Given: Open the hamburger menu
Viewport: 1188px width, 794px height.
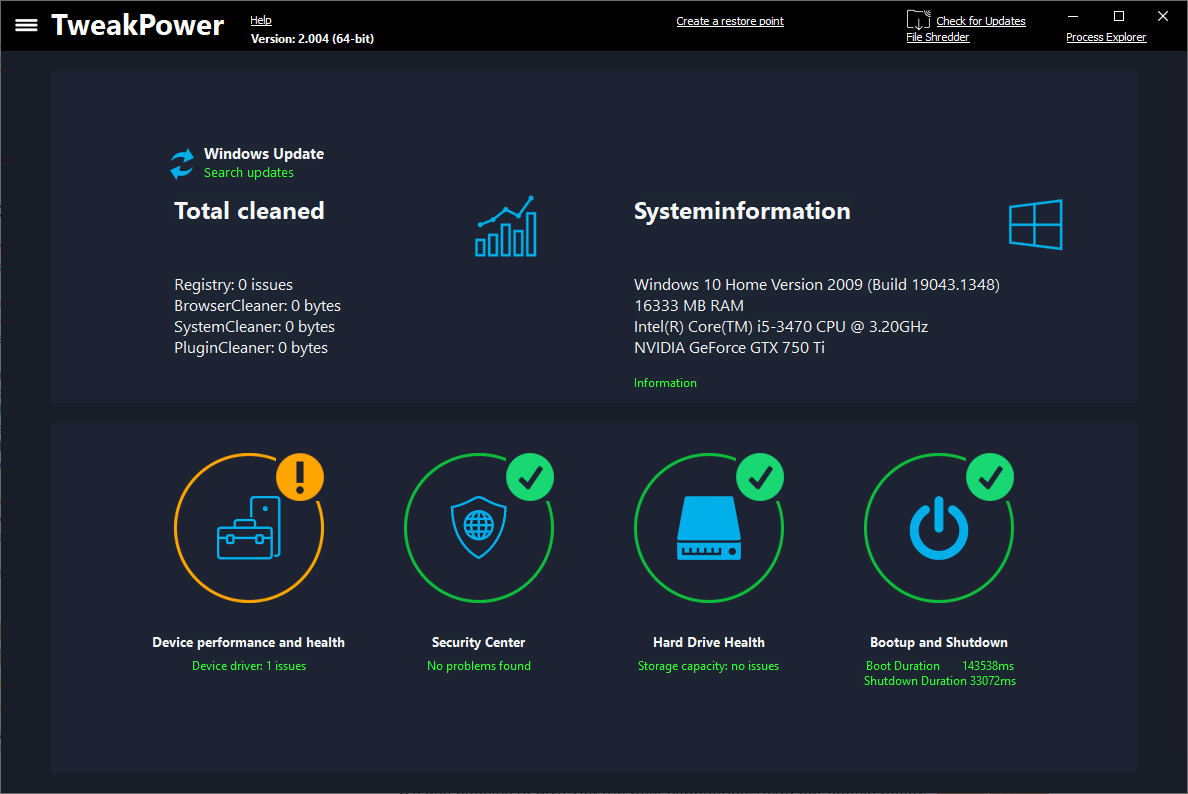Looking at the screenshot, I should (x=27, y=25).
